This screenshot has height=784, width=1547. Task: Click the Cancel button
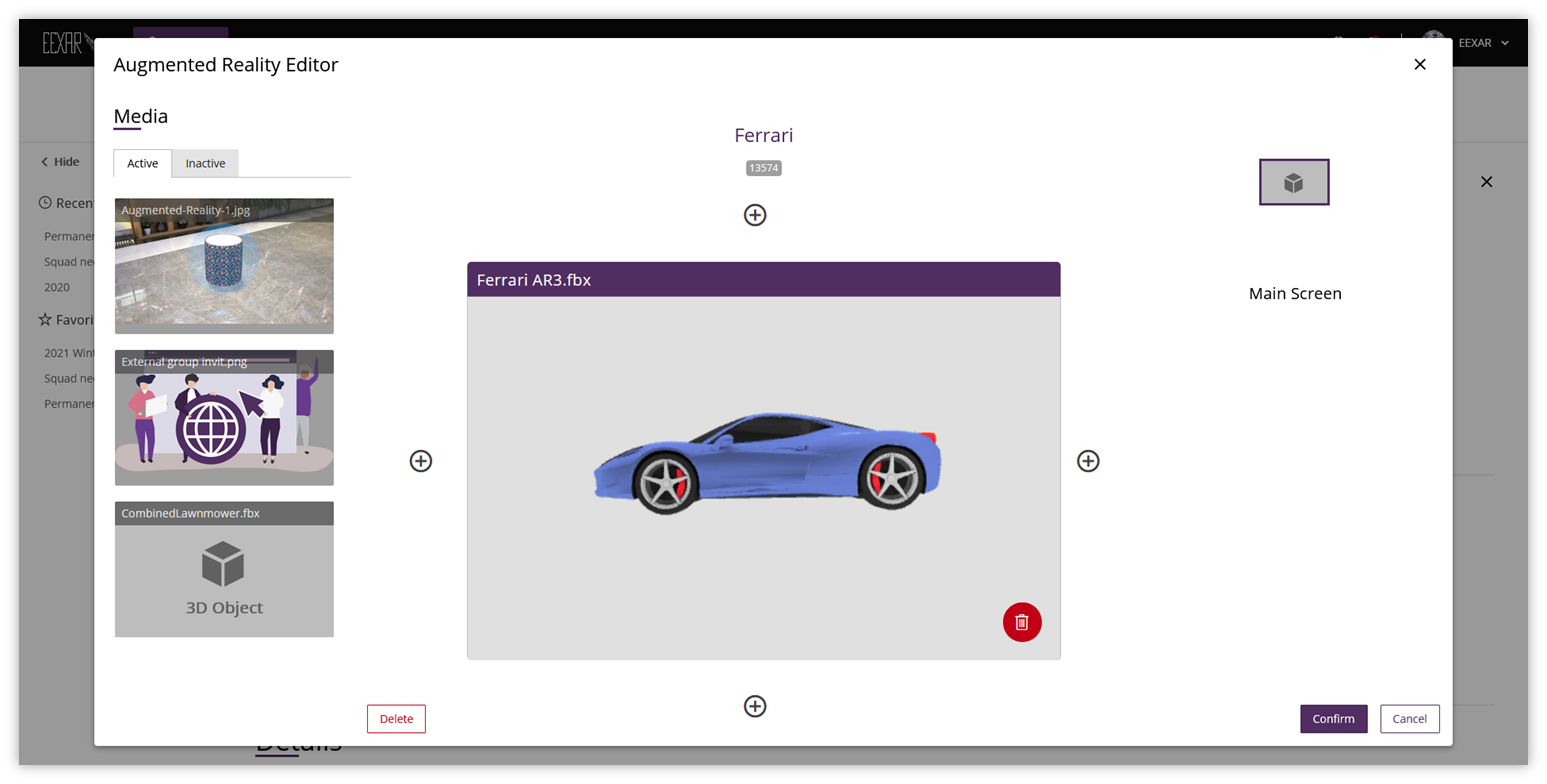coord(1410,719)
